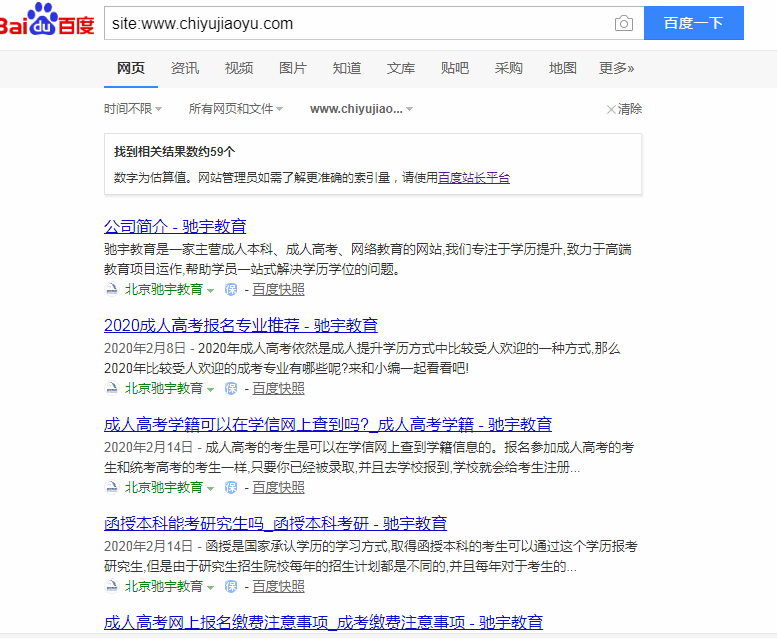Click 北京驰宇教育 under 2020成人高考报名 result
This screenshot has width=777, height=638.
[164, 389]
